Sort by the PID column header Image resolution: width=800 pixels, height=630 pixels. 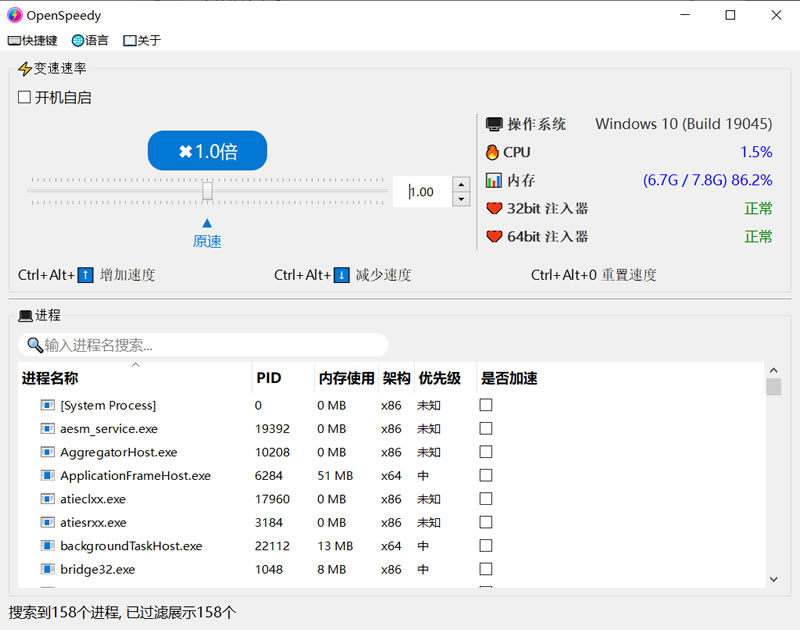click(x=283, y=378)
